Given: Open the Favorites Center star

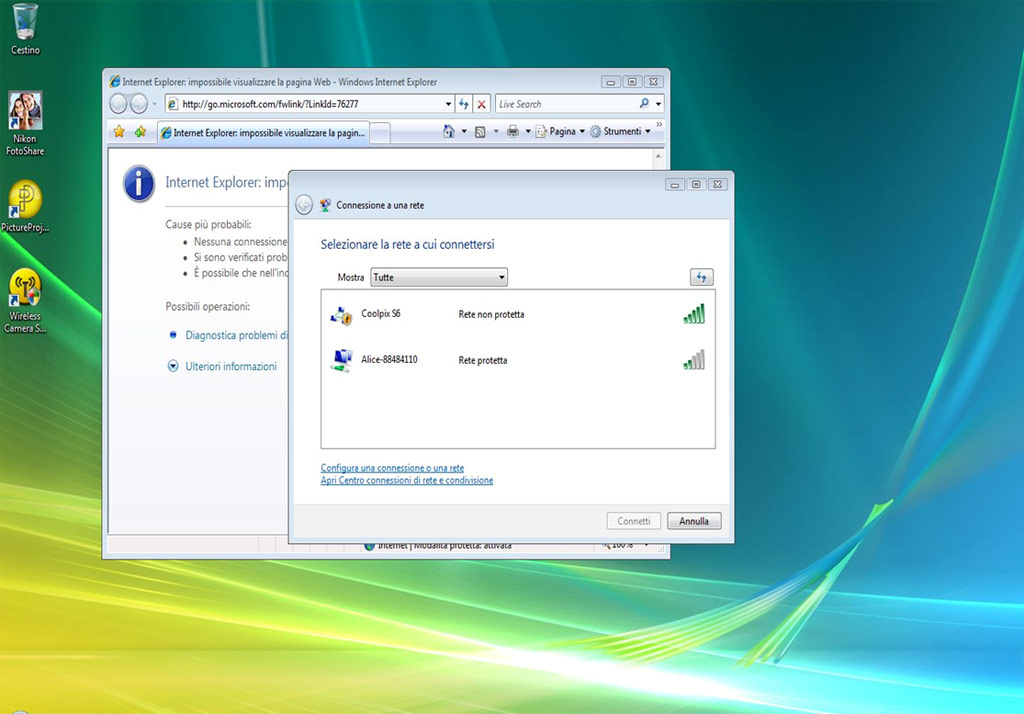Looking at the screenshot, I should point(119,132).
